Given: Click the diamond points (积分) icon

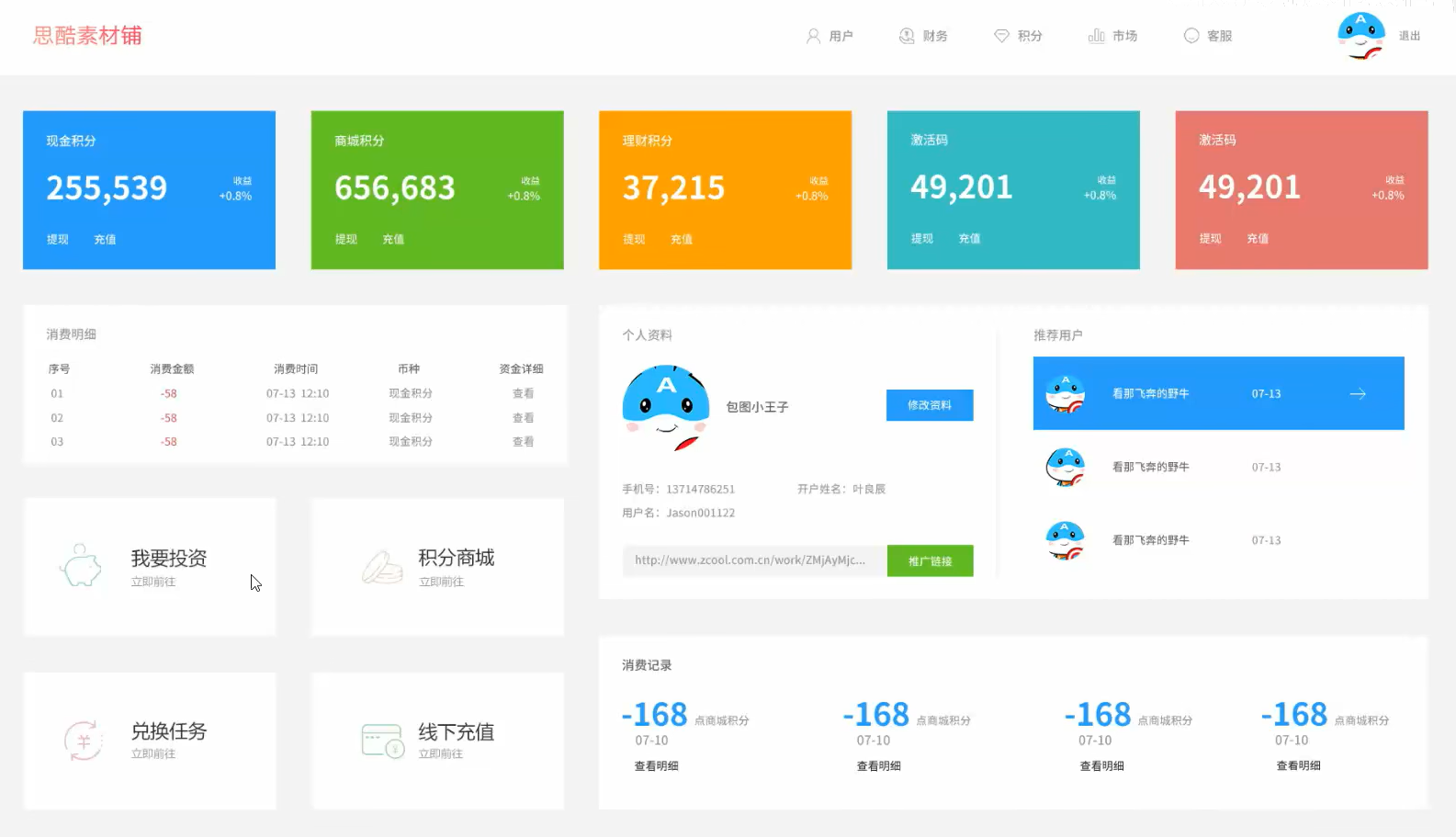Looking at the screenshot, I should tap(1001, 36).
